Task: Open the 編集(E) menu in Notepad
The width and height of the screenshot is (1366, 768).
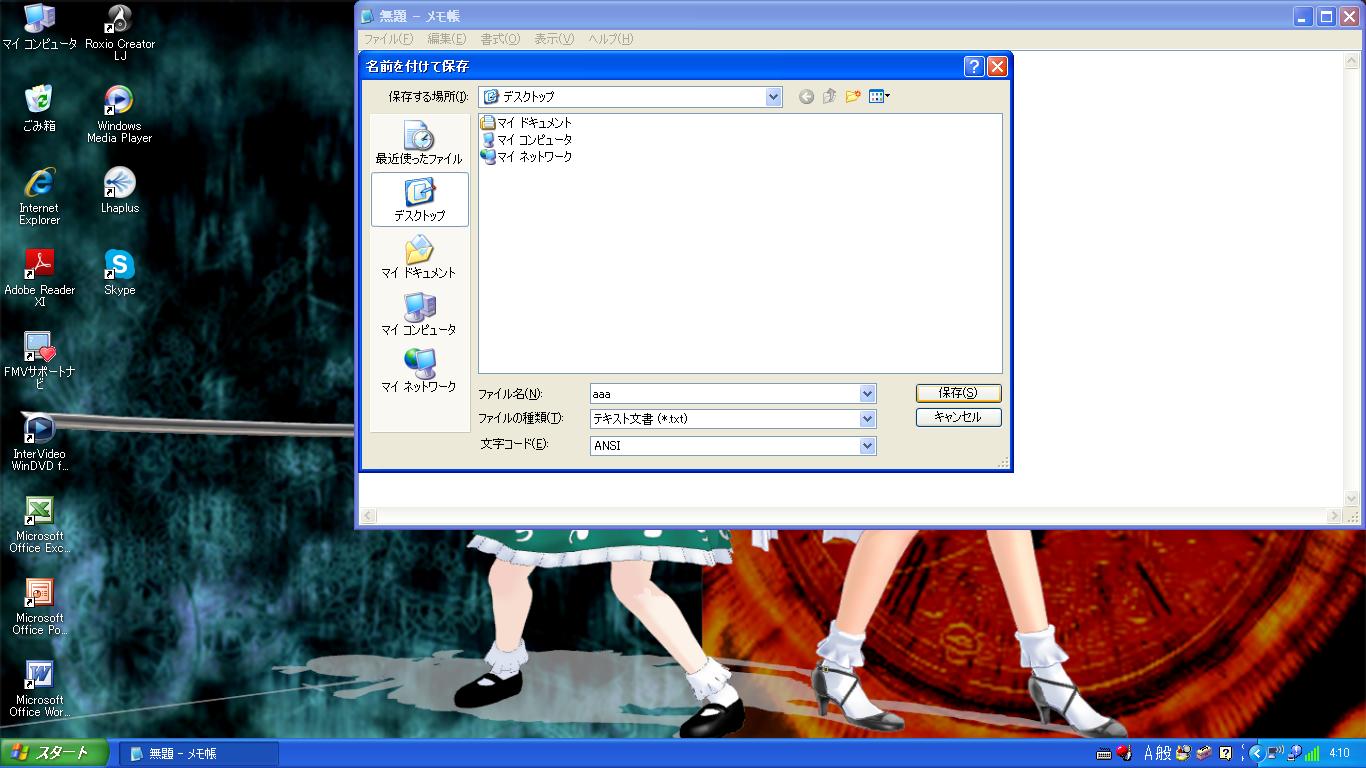Action: (446, 39)
